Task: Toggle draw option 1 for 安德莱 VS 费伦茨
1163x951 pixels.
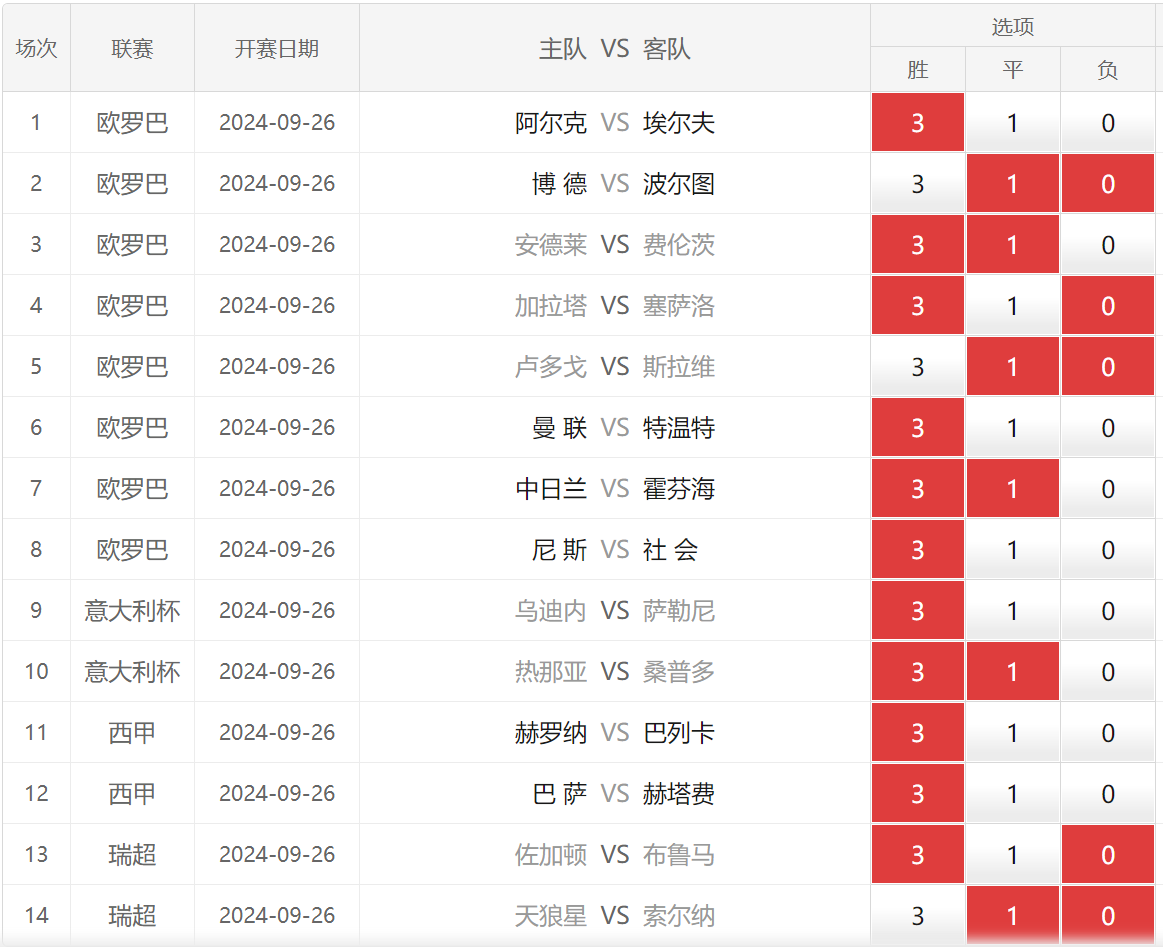Action: tap(1012, 244)
